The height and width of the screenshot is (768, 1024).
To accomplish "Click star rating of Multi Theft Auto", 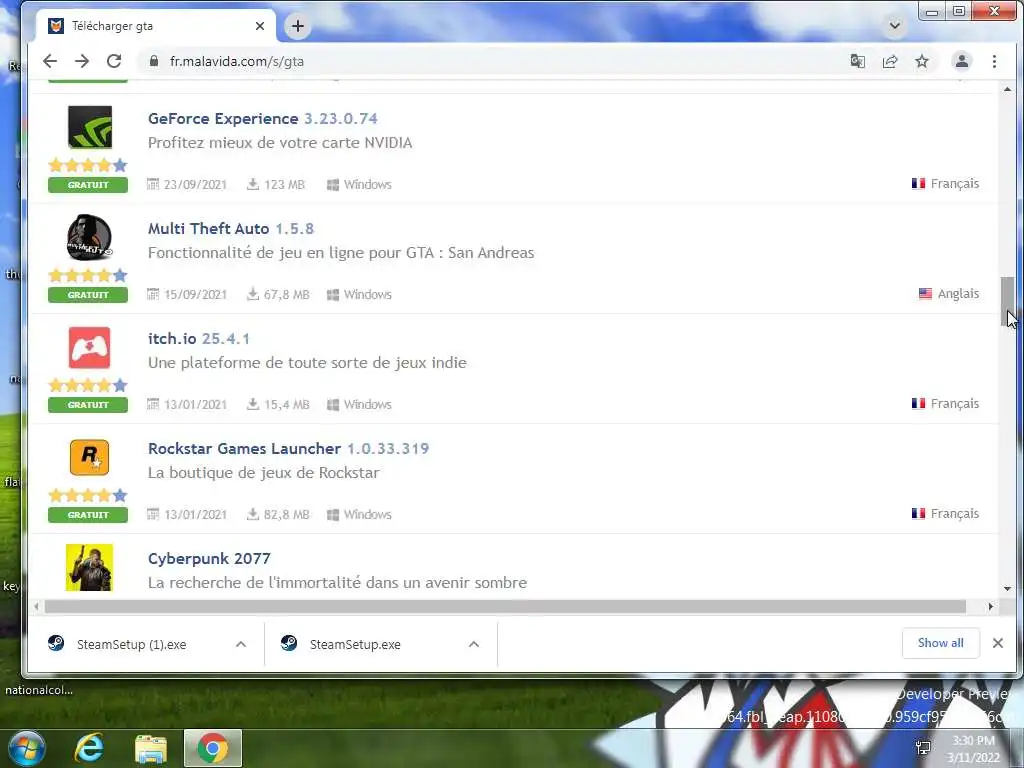I will click(88, 275).
